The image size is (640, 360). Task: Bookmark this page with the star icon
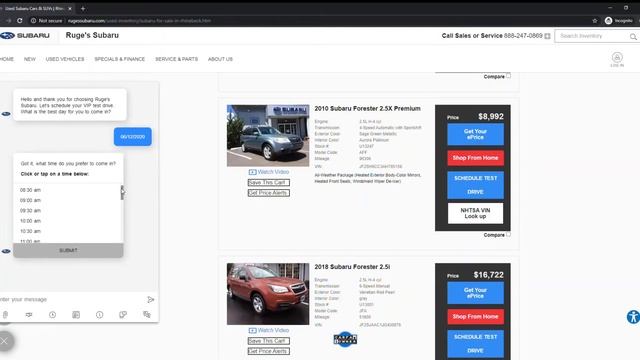point(595,20)
